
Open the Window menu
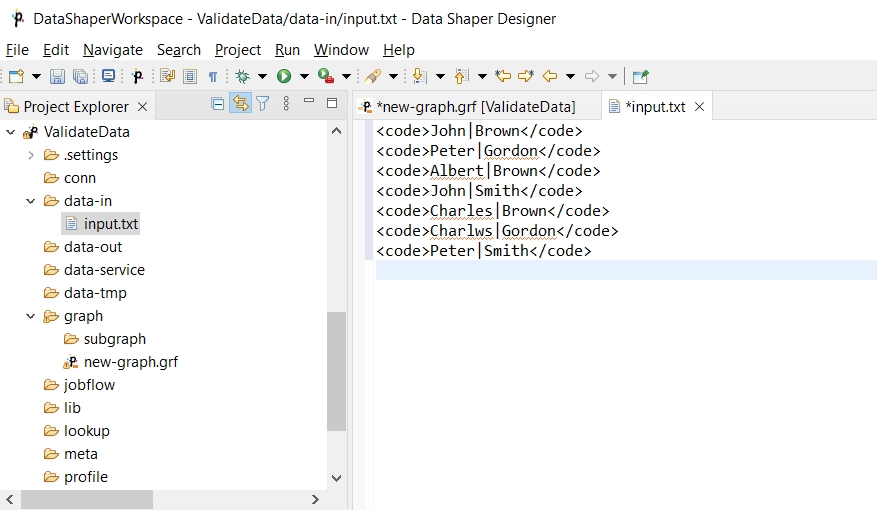pyautogui.click(x=341, y=50)
